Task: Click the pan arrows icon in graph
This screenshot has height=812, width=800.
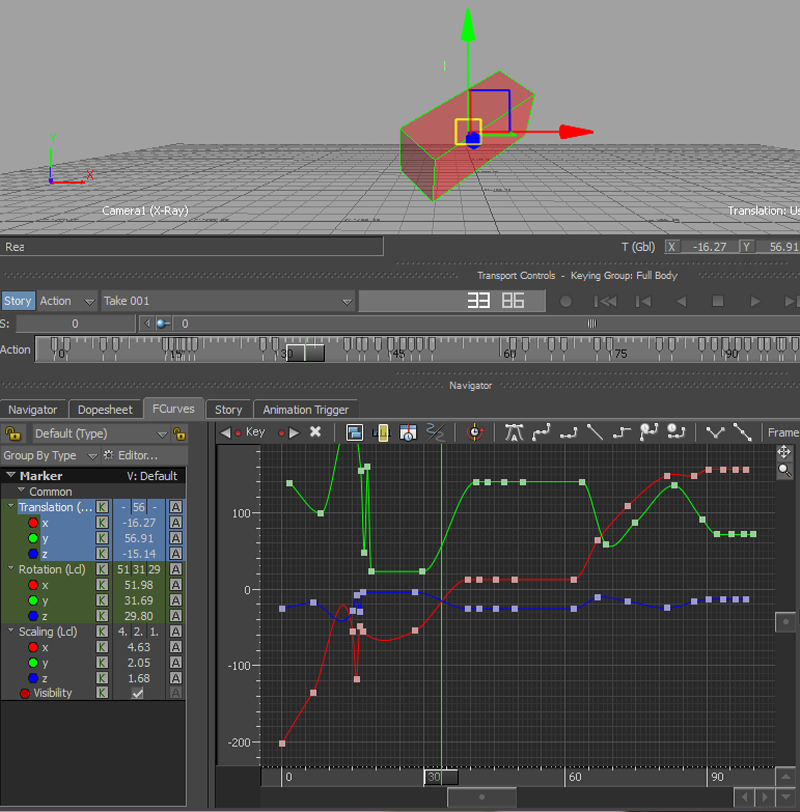Action: pos(784,453)
